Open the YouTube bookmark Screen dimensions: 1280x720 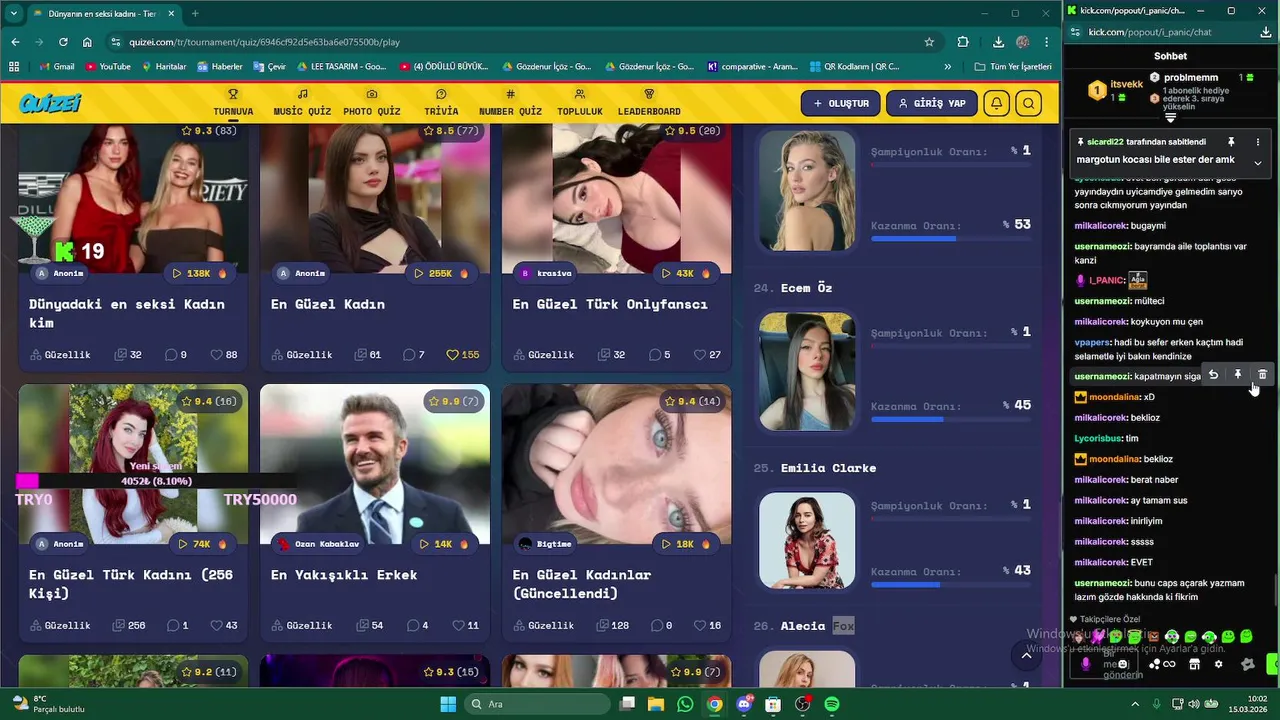108,67
